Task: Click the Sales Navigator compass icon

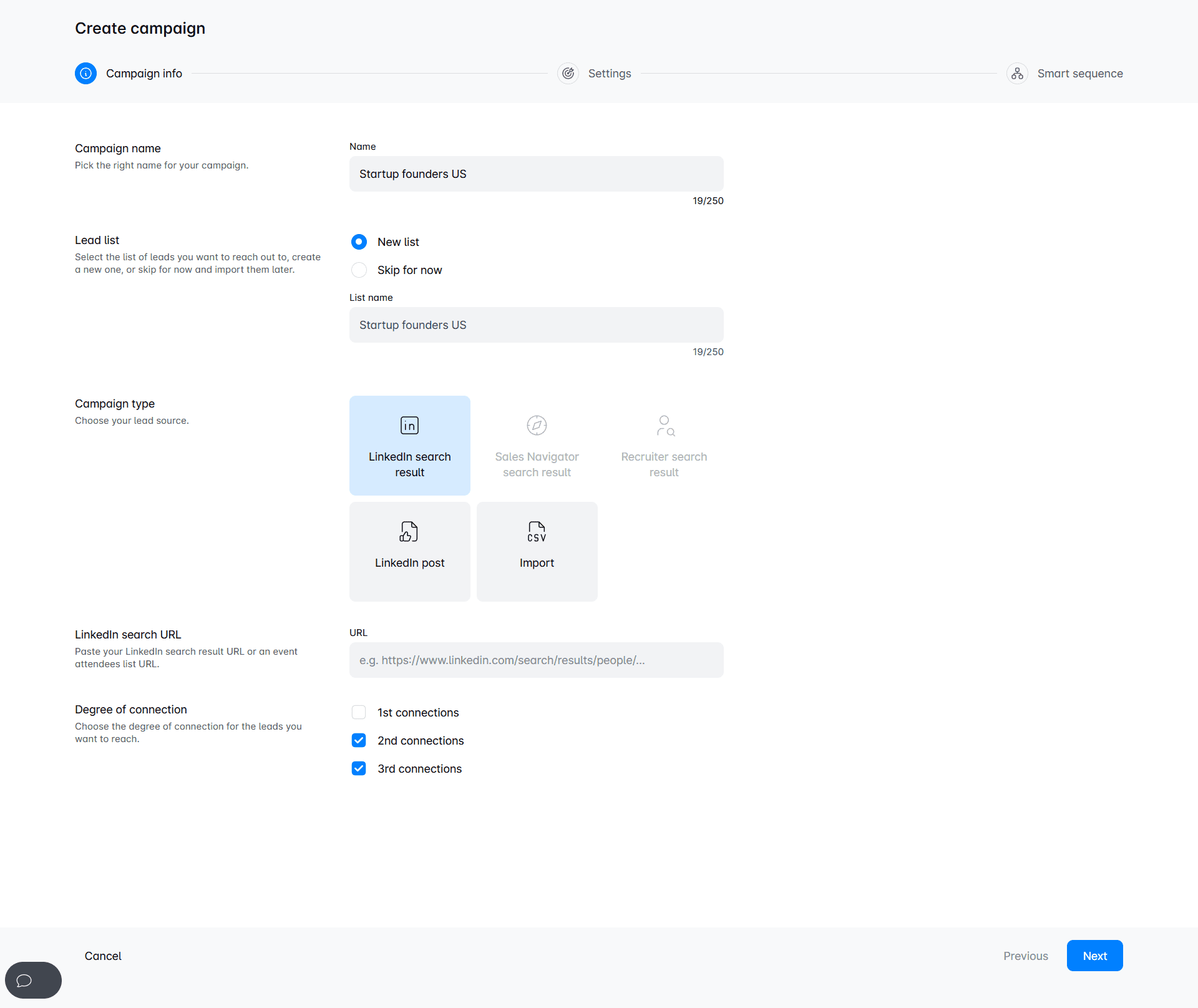Action: pos(537,426)
